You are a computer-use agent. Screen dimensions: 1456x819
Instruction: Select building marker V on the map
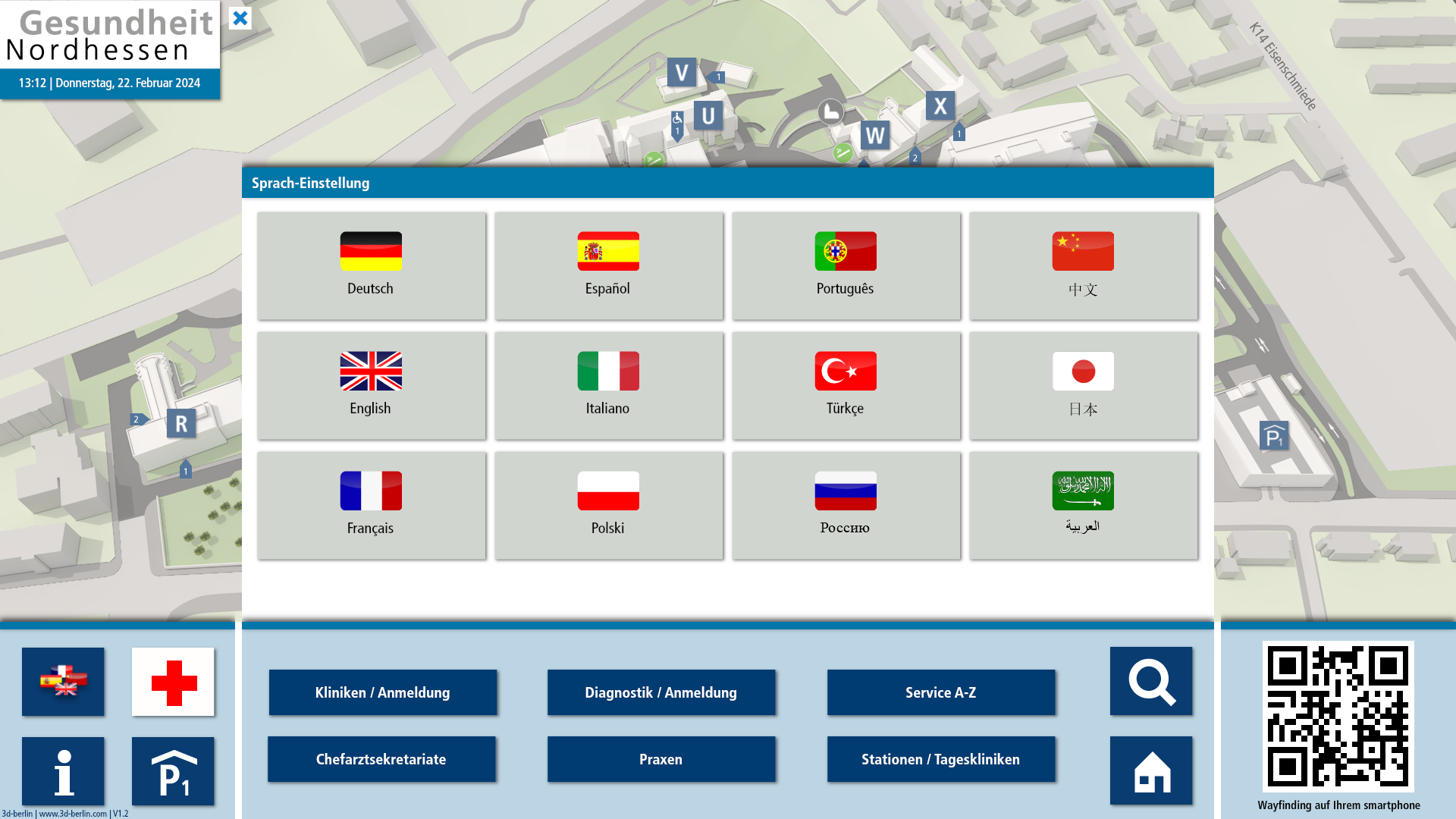682,74
